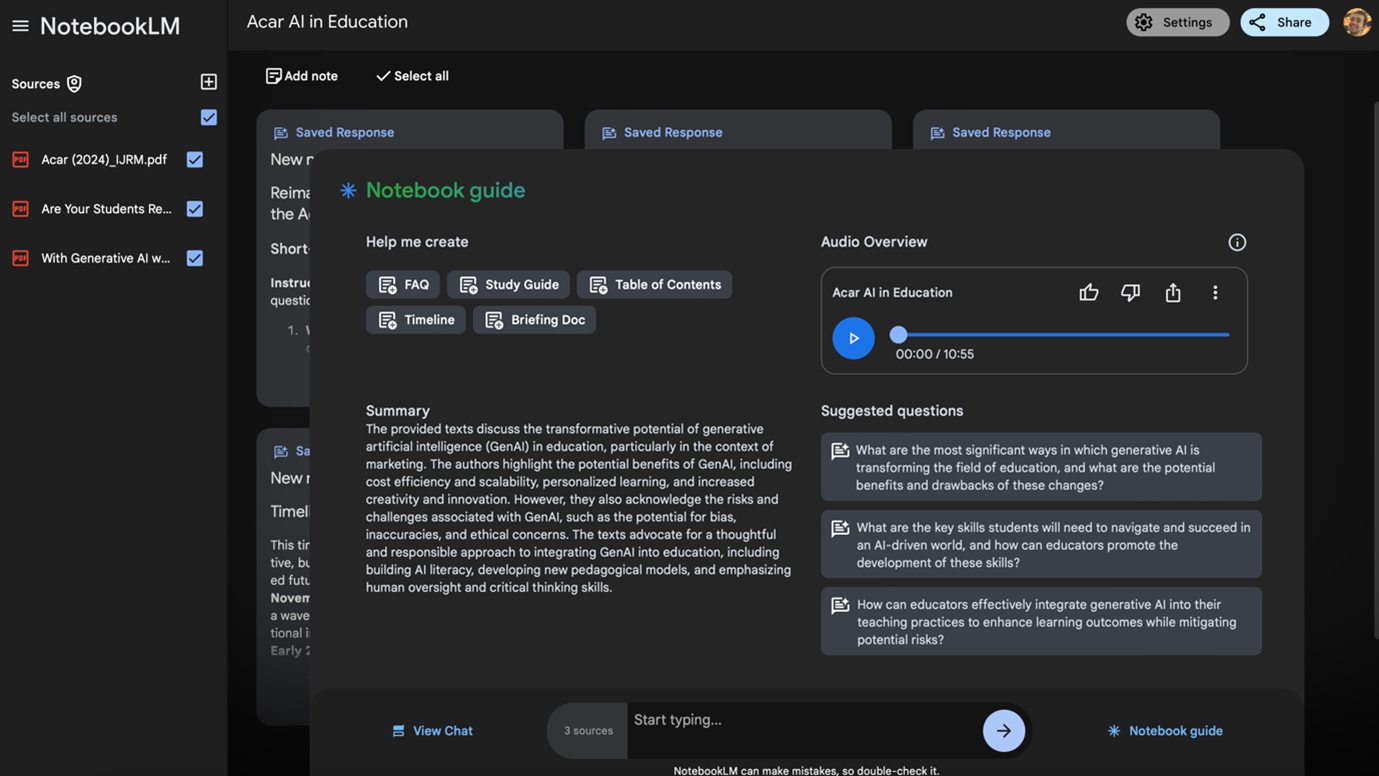Uncheck the With Generative AI source checkbox

tap(195, 258)
